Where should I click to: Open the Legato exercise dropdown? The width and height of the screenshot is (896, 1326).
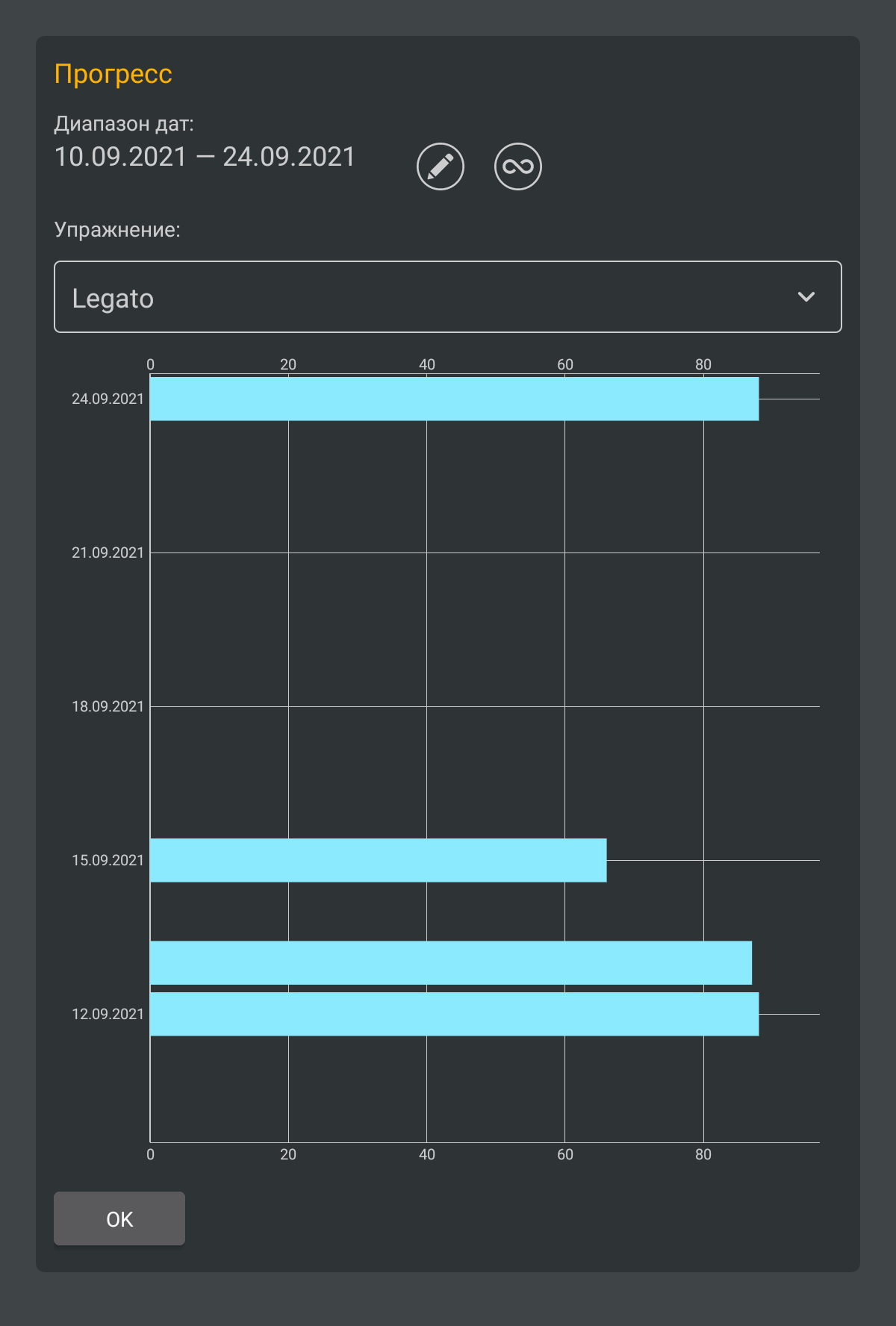(x=447, y=297)
